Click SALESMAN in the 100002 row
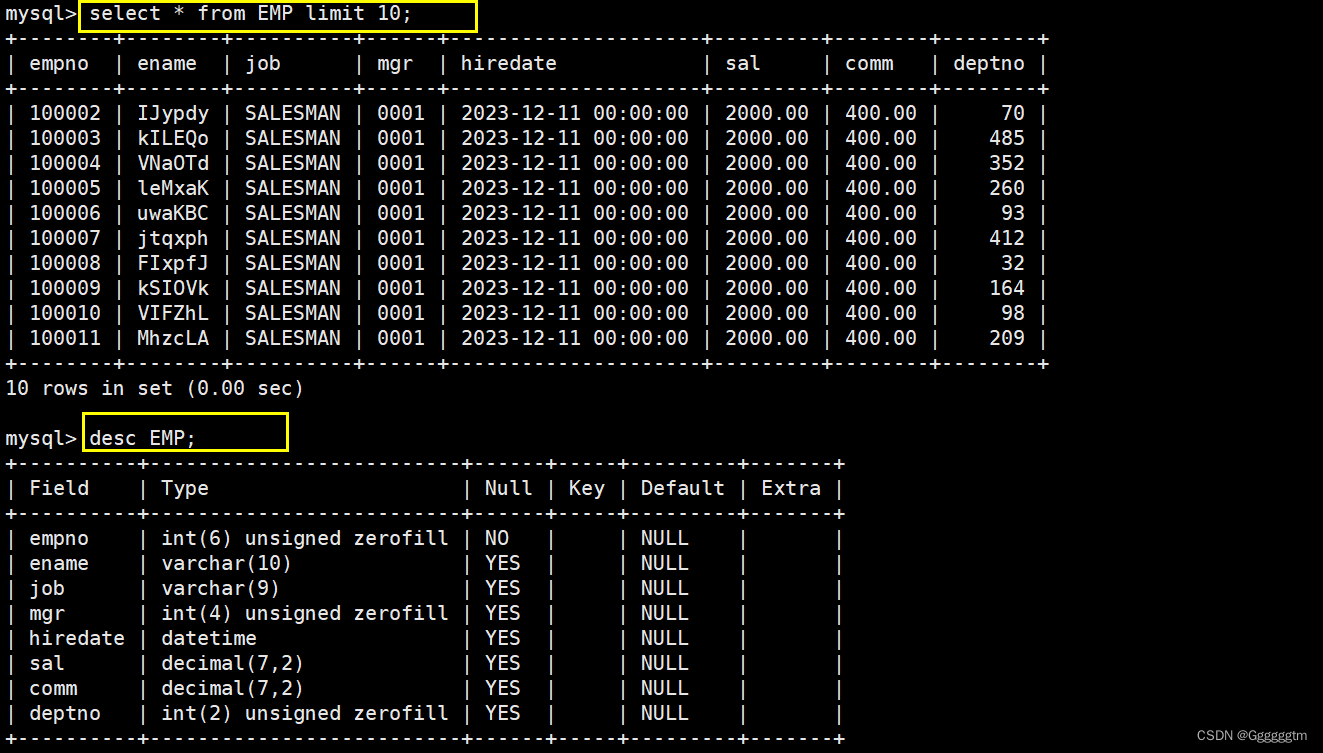Image resolution: width=1323 pixels, height=753 pixels. click(293, 113)
